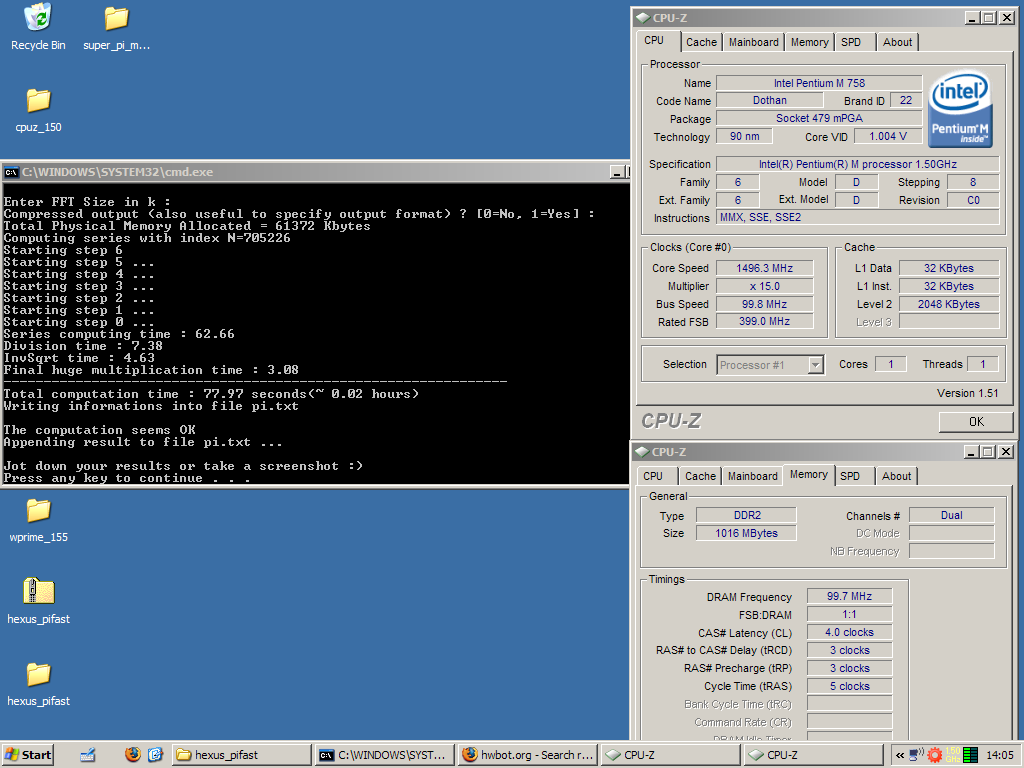Open the hexus_pifast folder icon on desktop
The image size is (1024, 768).
[38, 674]
